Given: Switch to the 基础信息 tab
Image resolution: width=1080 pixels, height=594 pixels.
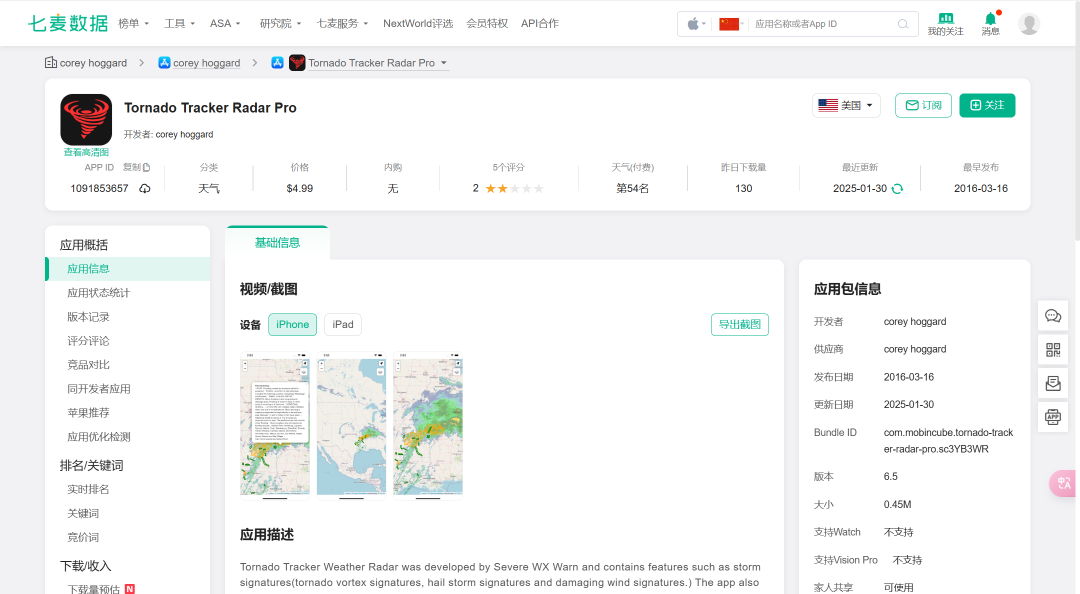Looking at the screenshot, I should pos(278,243).
